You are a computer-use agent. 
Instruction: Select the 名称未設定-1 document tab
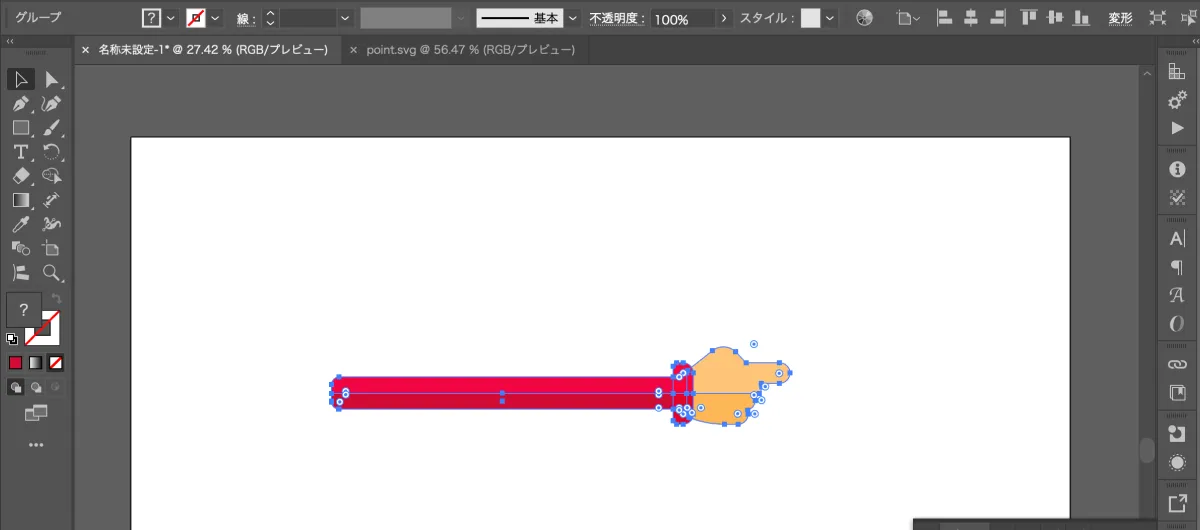(212, 49)
